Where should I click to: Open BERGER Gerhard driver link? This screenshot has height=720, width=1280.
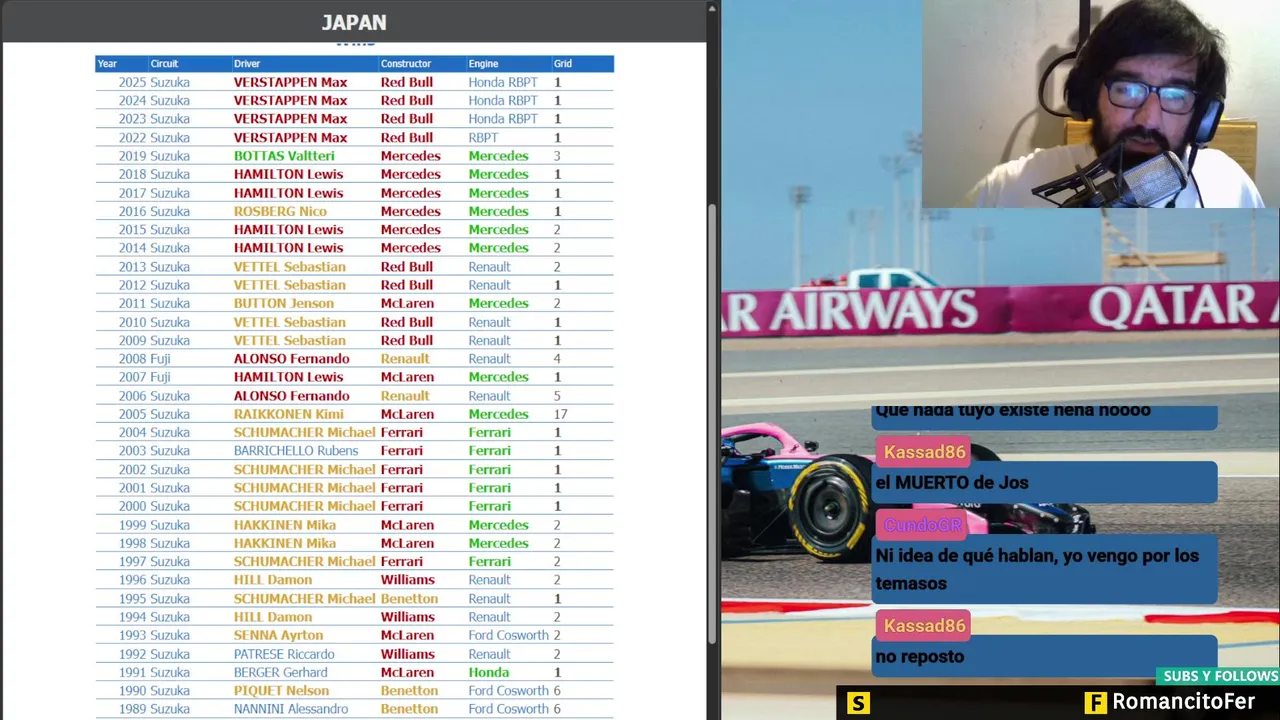point(280,672)
